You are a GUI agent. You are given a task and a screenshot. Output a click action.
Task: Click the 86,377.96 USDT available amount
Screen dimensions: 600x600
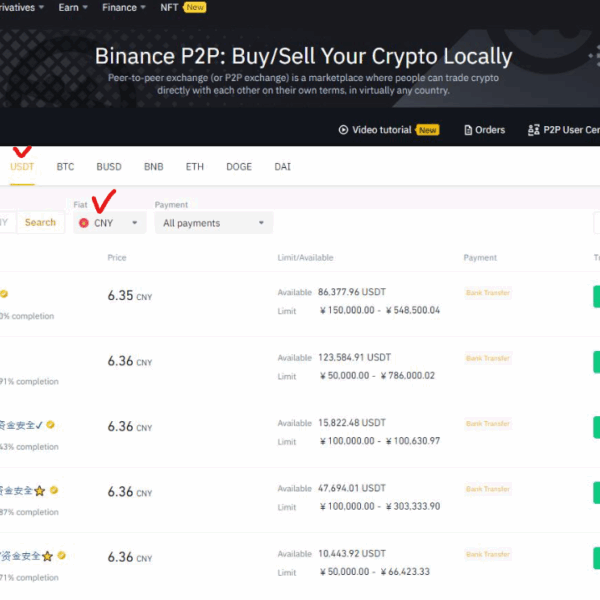tap(351, 292)
